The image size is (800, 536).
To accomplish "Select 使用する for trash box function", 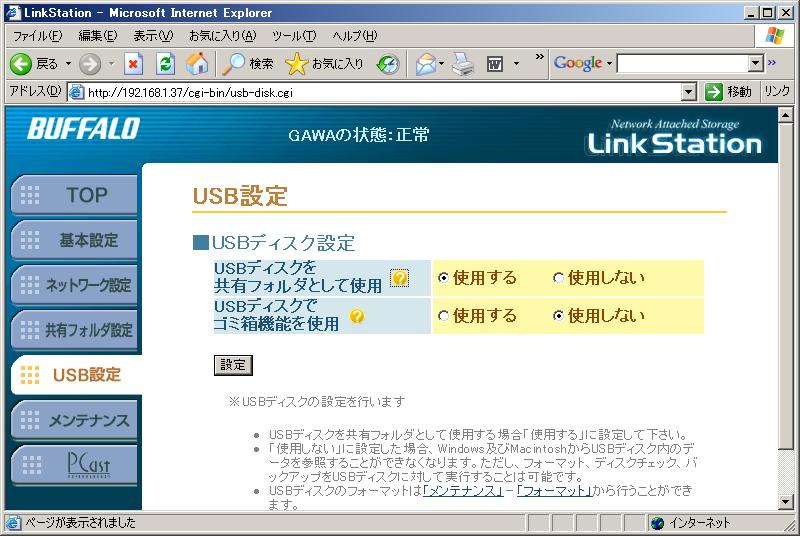I will pyautogui.click(x=444, y=316).
